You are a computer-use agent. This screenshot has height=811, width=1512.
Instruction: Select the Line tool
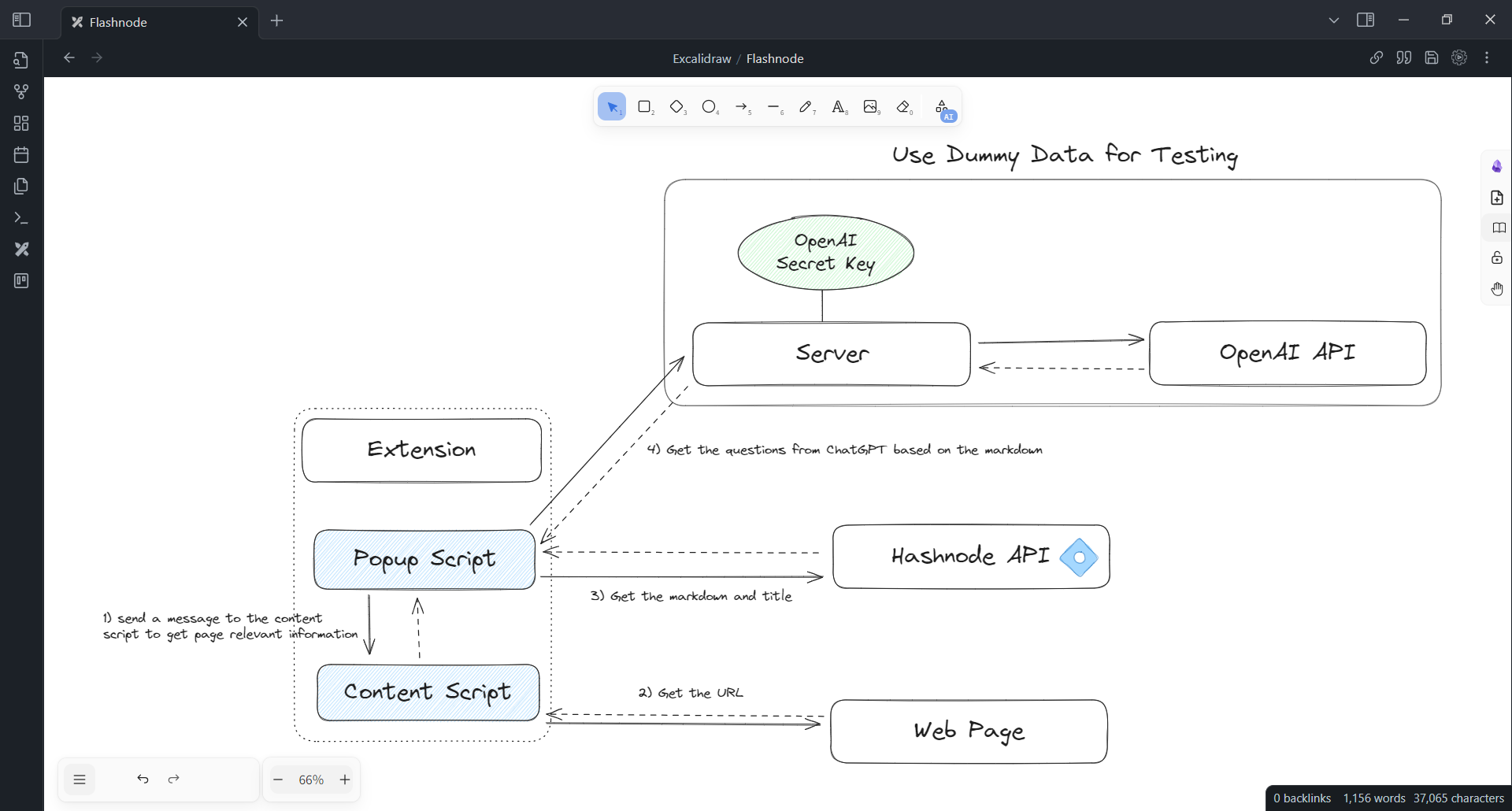[x=774, y=107]
